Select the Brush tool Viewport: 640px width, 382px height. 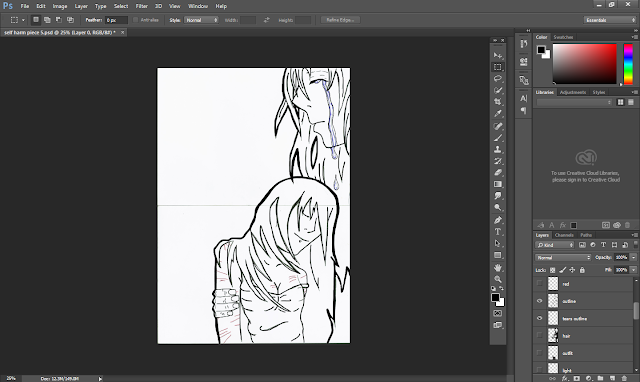(x=498, y=138)
